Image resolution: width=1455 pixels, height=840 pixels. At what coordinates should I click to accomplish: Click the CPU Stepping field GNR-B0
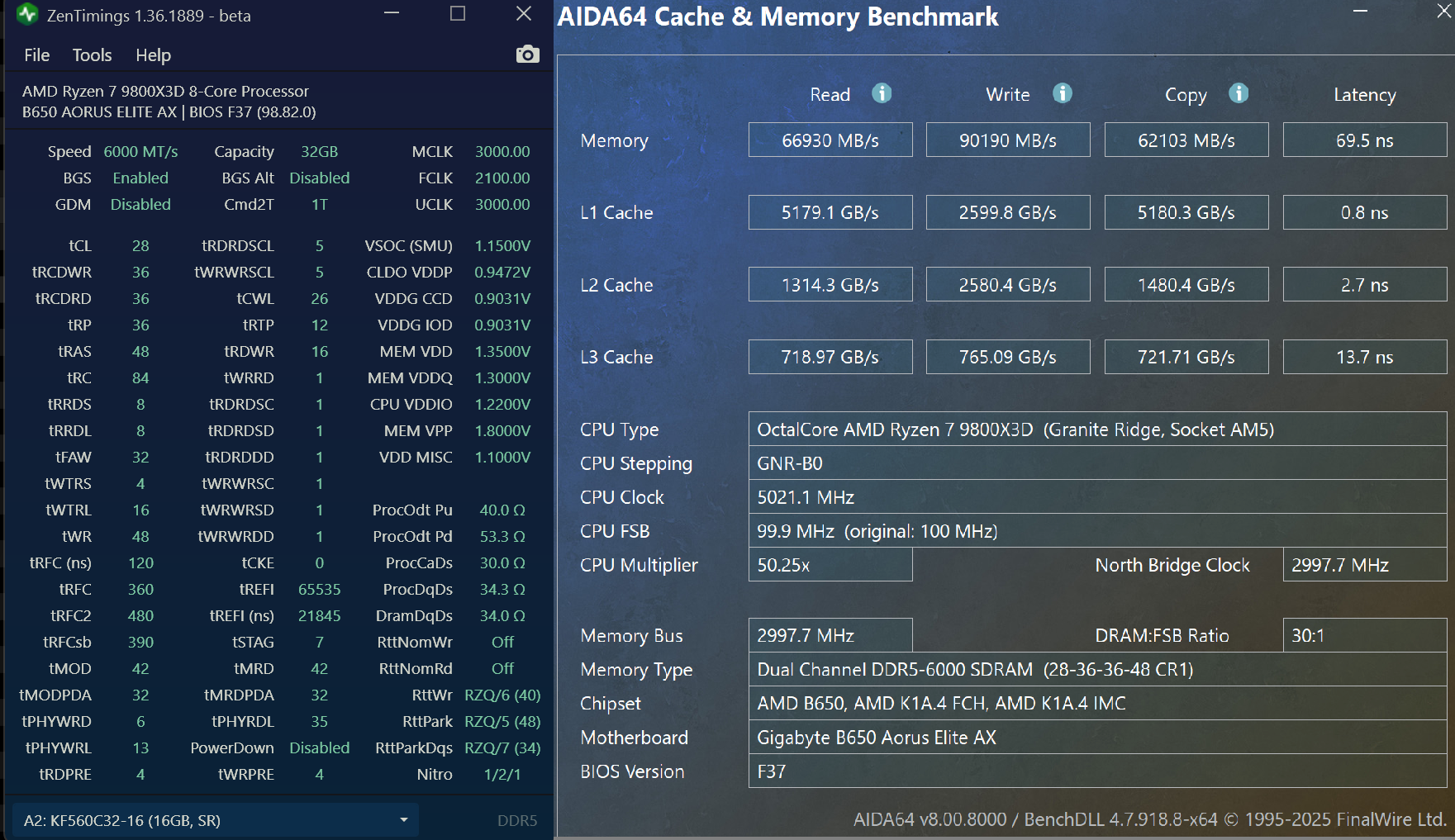coord(1098,463)
